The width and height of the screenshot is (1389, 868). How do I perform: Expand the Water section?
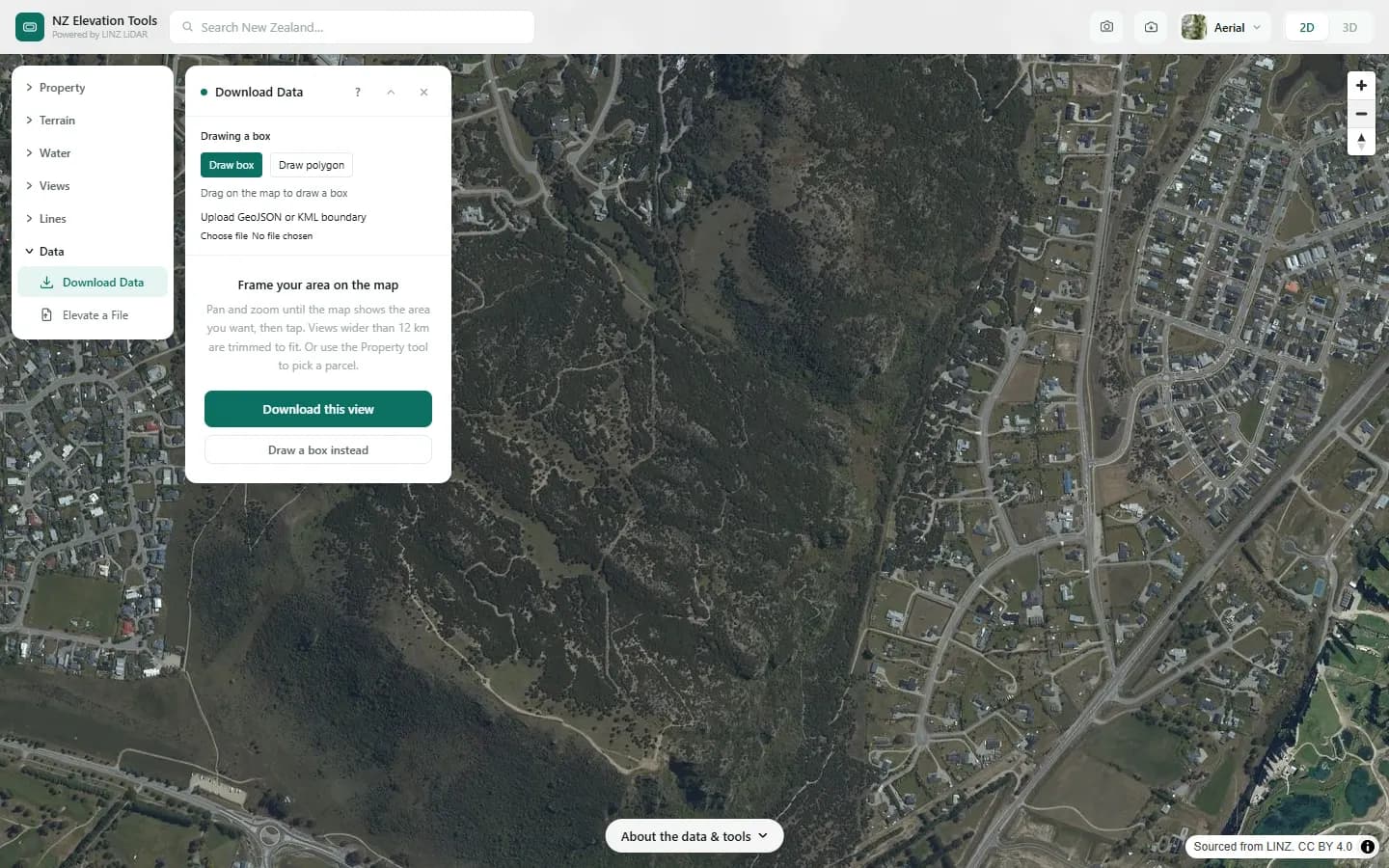tap(93, 153)
